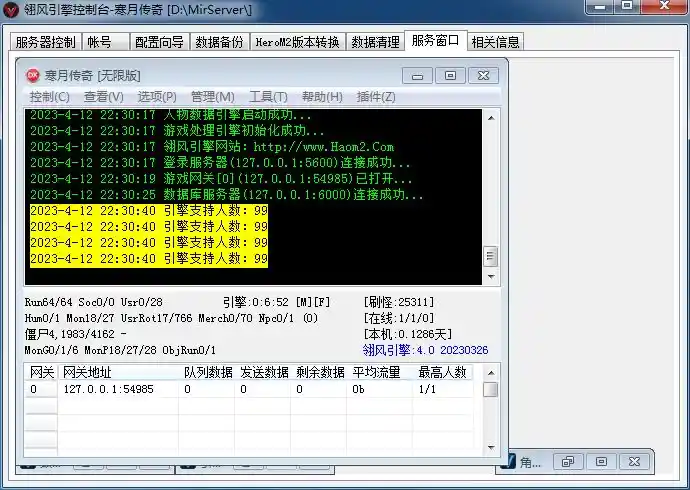Click gateway table scrollbar up arrow
This screenshot has width=690, height=490.
[491, 373]
